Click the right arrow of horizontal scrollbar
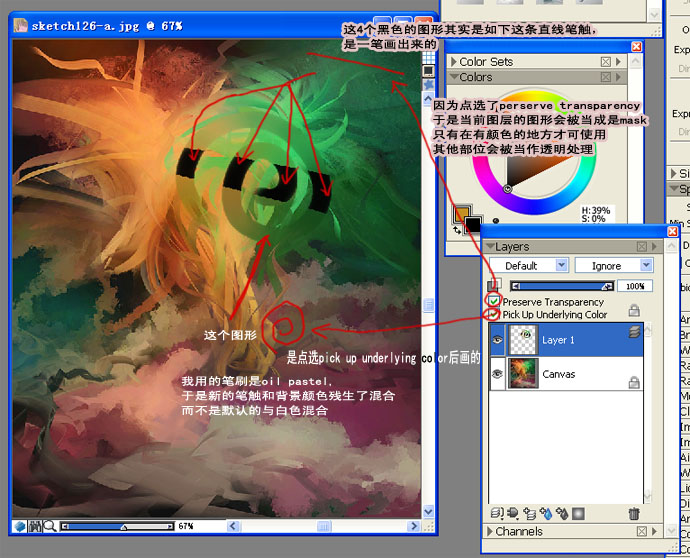The width and height of the screenshot is (690, 558). [413, 526]
